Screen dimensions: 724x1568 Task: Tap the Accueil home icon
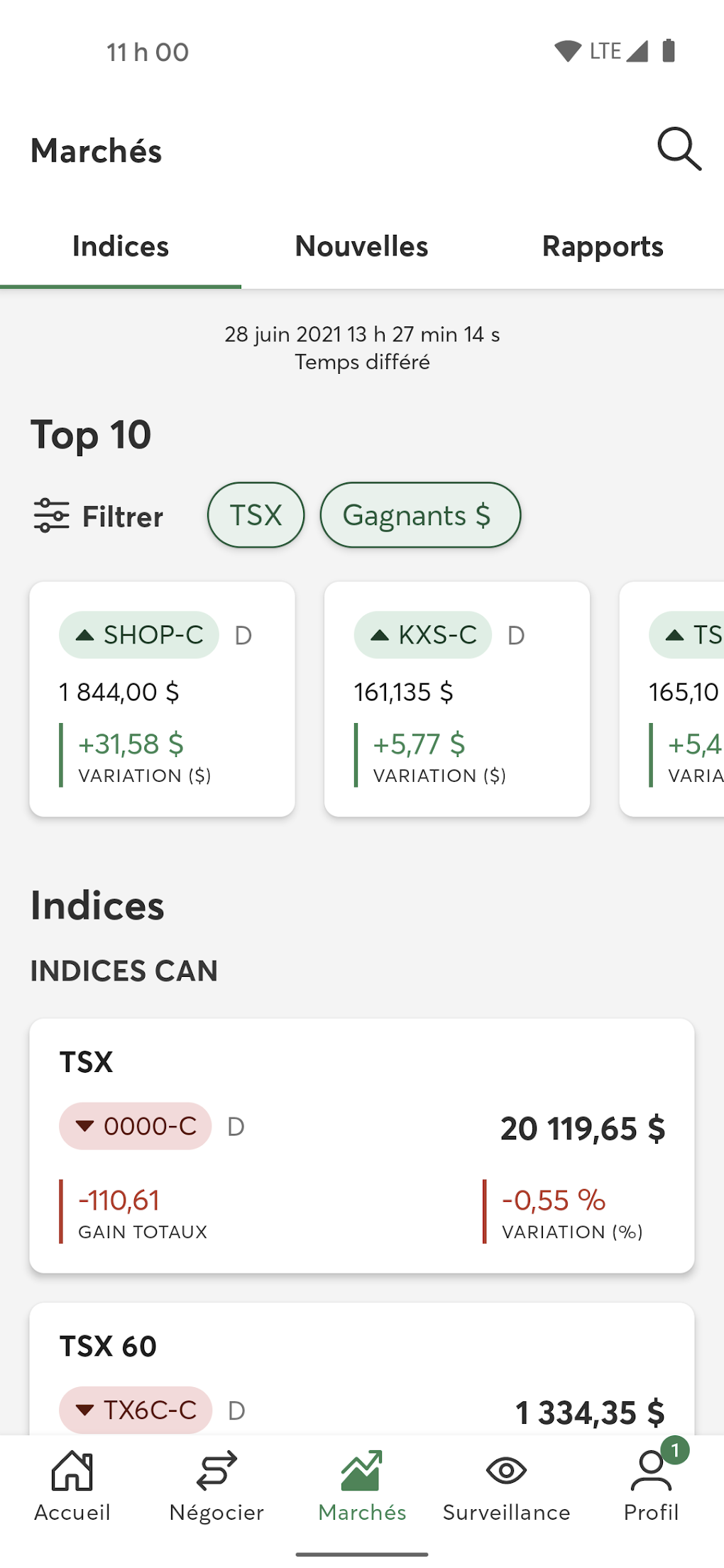click(72, 1471)
